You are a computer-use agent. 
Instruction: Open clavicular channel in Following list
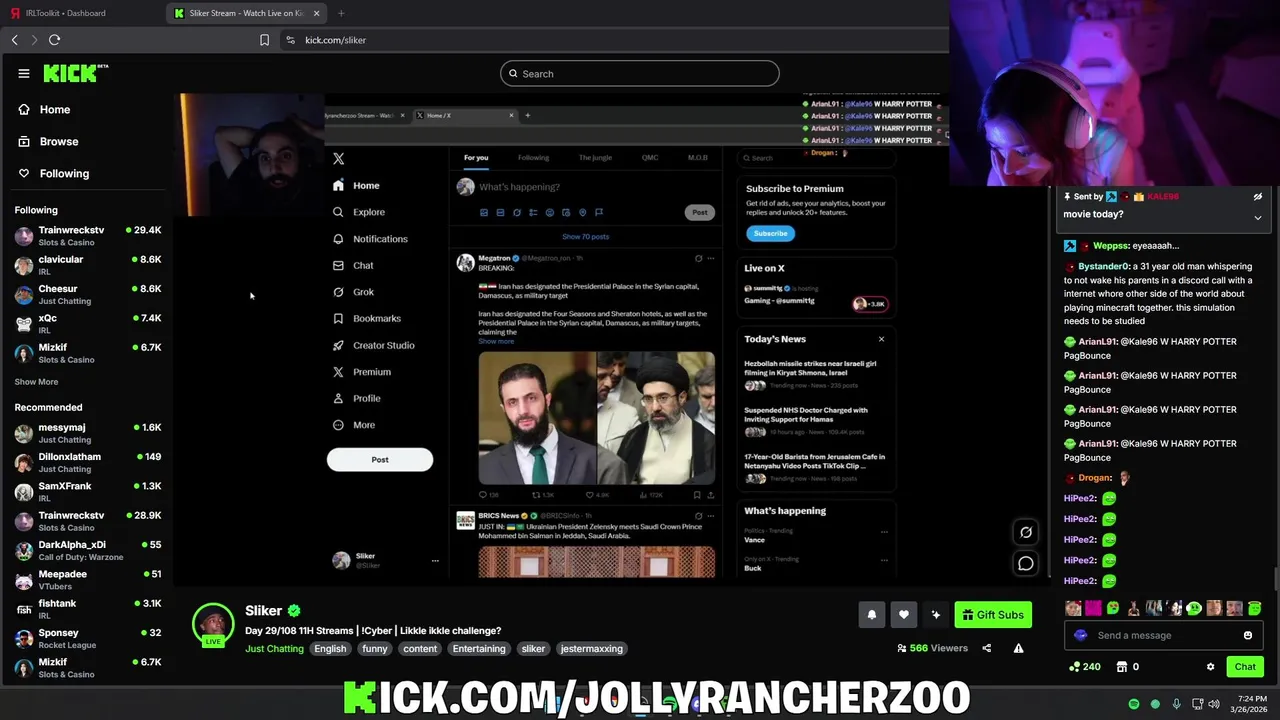click(x=88, y=265)
